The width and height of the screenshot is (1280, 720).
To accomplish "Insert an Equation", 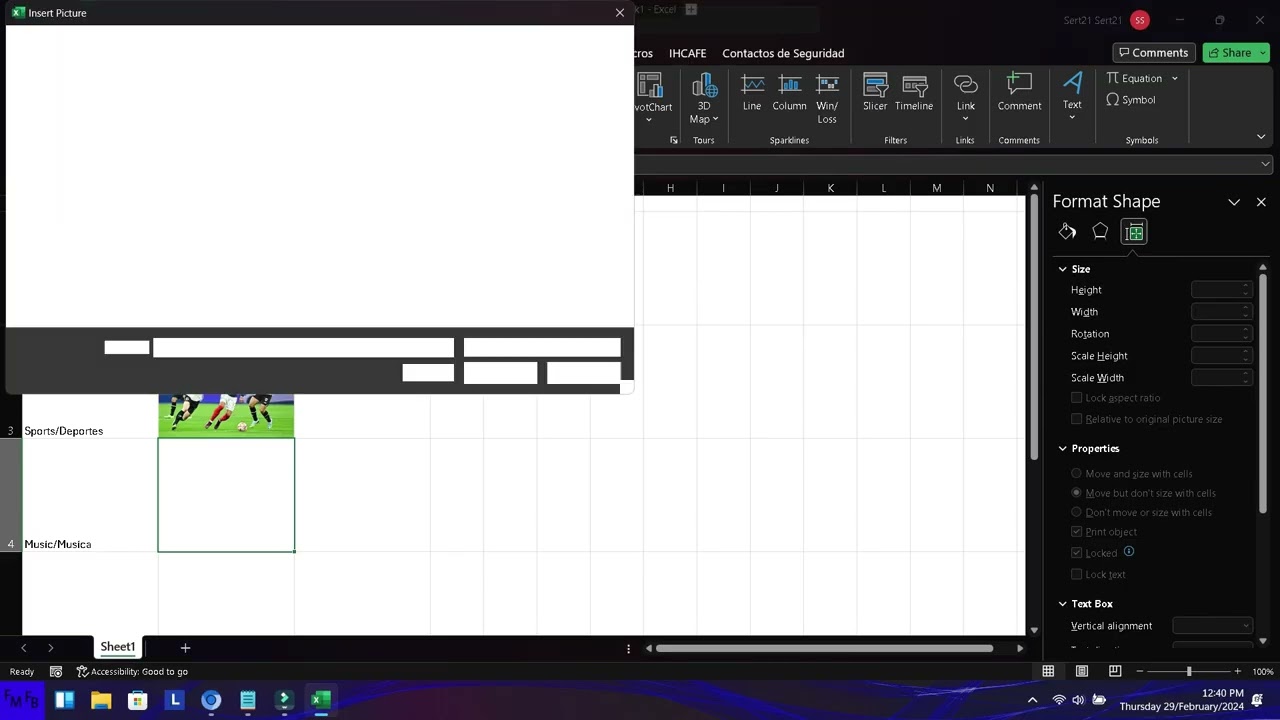I will click(1135, 78).
